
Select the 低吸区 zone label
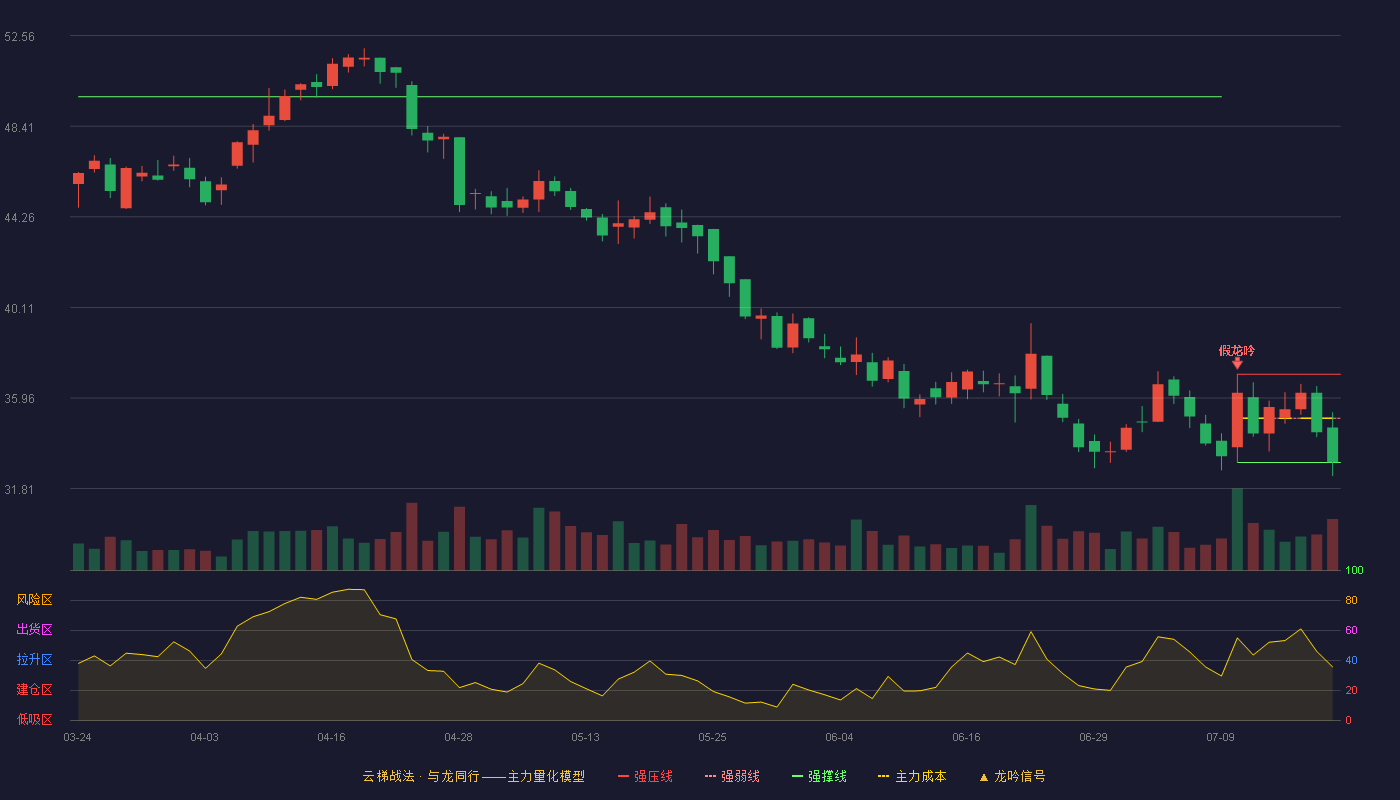pyautogui.click(x=34, y=719)
